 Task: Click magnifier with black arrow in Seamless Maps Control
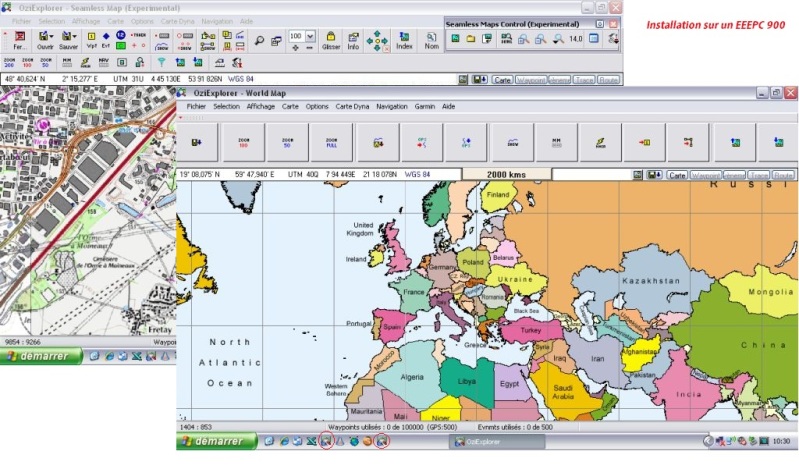pos(558,39)
